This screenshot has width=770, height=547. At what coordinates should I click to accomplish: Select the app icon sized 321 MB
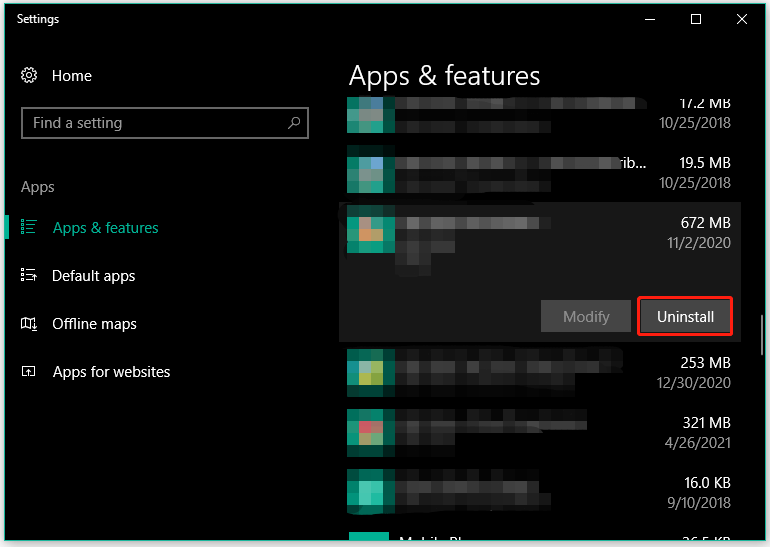coord(371,433)
